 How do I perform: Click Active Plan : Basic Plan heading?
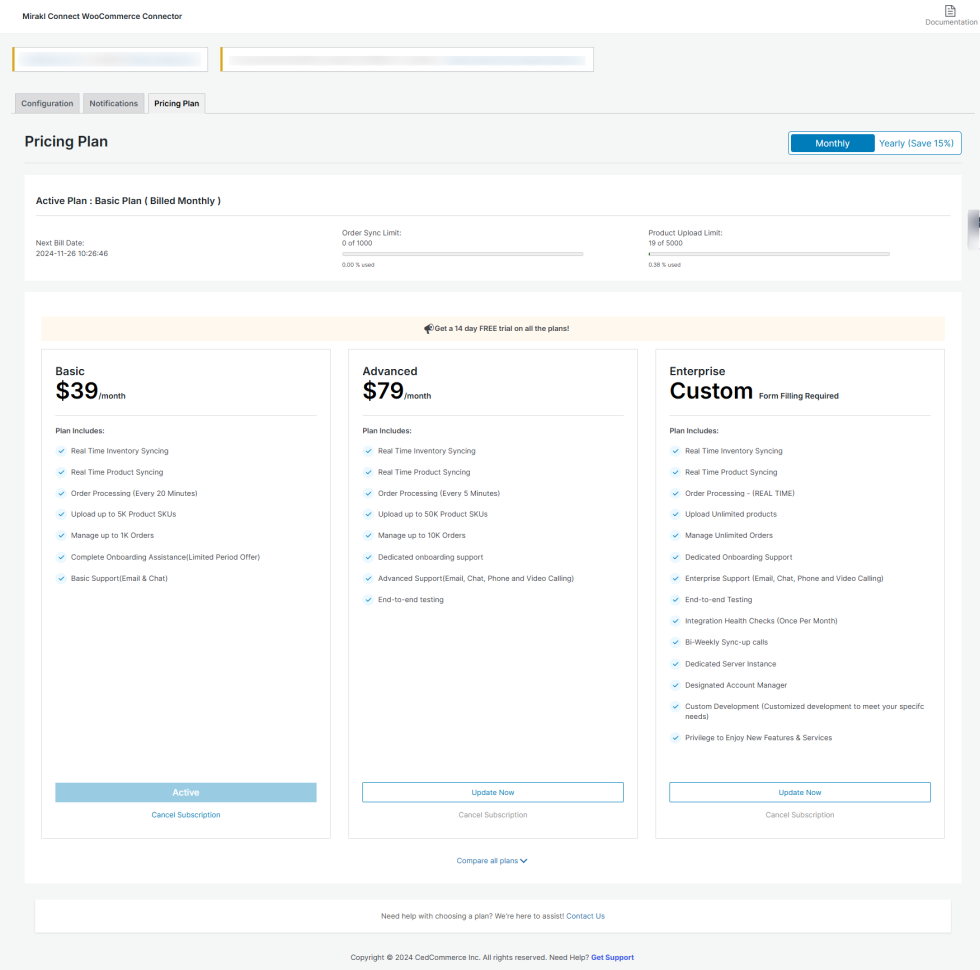128,201
